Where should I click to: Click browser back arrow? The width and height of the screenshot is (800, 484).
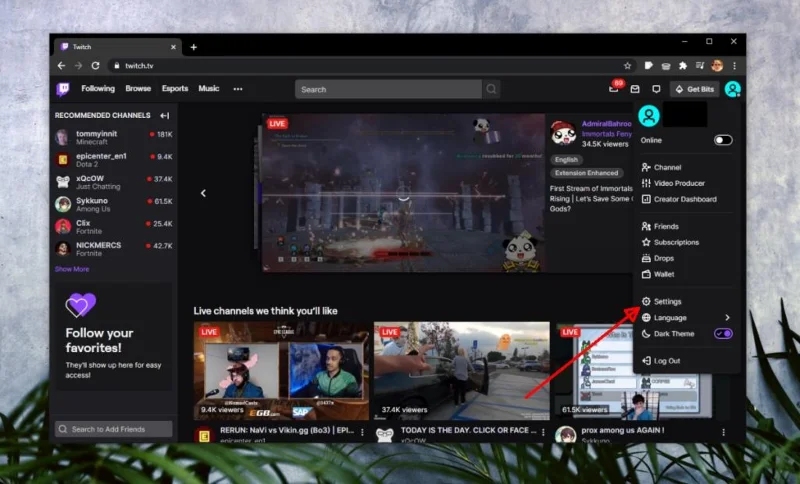point(61,66)
